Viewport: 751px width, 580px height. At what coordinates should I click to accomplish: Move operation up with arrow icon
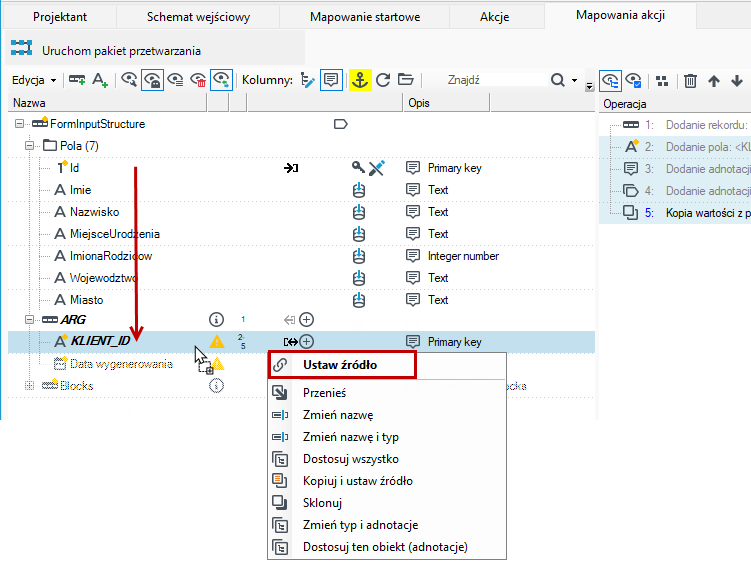click(x=714, y=81)
